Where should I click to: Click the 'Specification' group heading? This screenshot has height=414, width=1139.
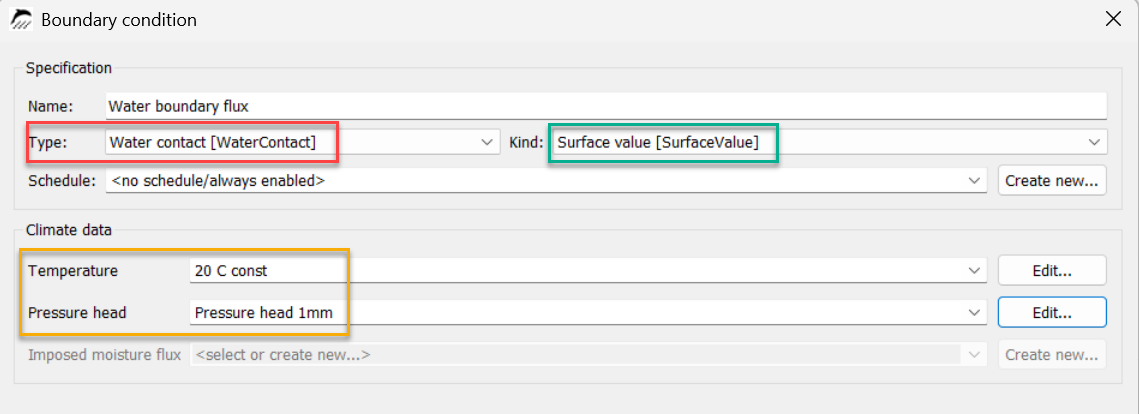click(68, 68)
